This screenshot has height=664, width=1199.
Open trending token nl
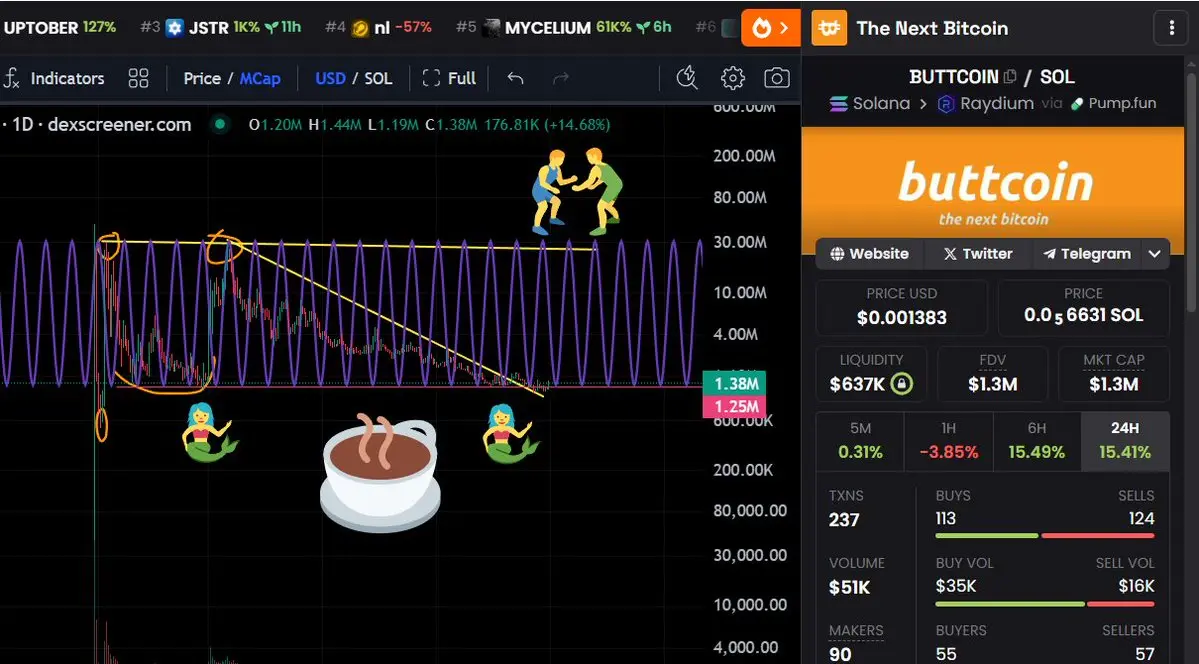[x=379, y=28]
